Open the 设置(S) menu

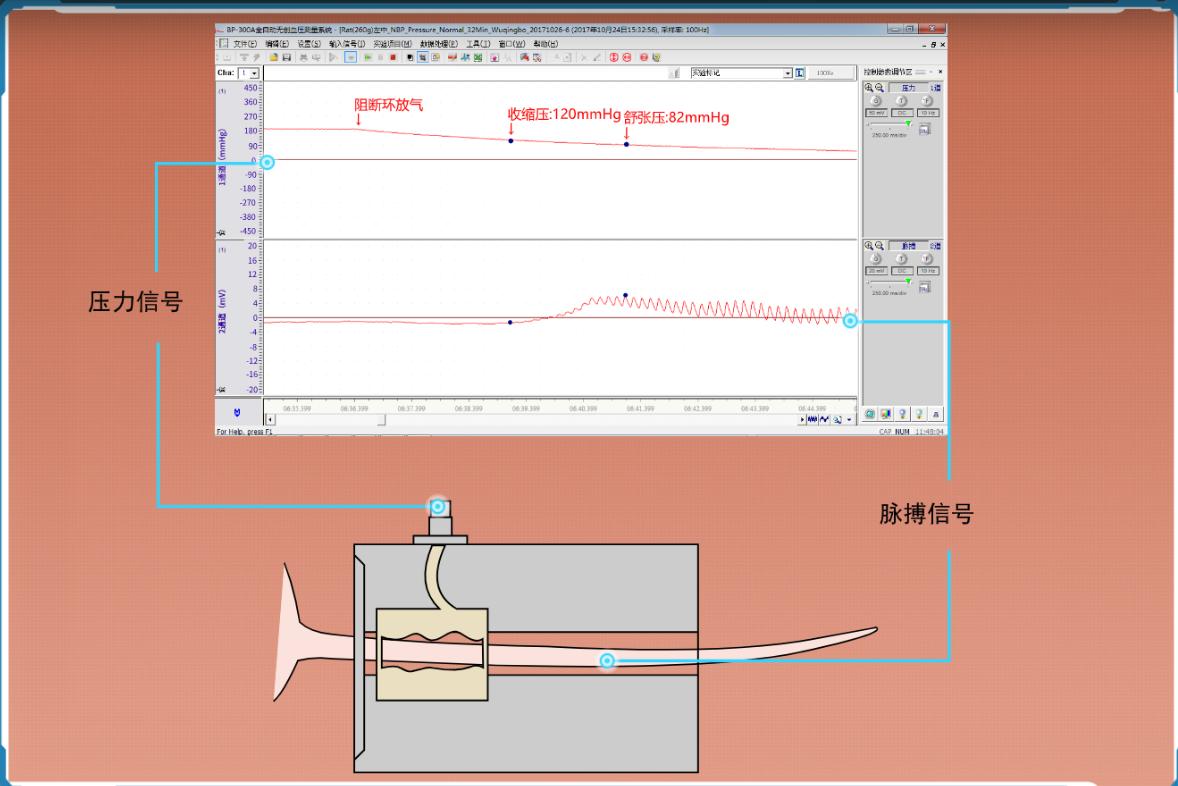click(x=309, y=44)
